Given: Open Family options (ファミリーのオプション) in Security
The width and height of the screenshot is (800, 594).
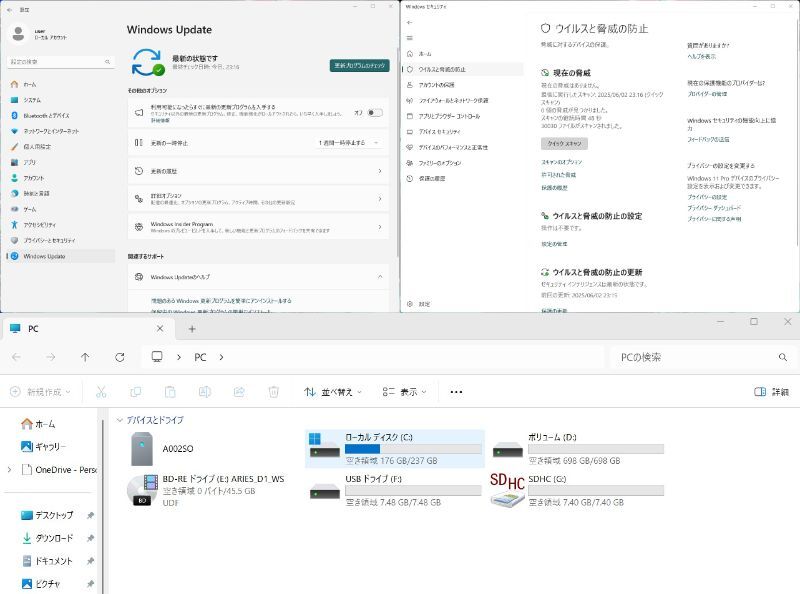Looking at the screenshot, I should click(x=463, y=163).
